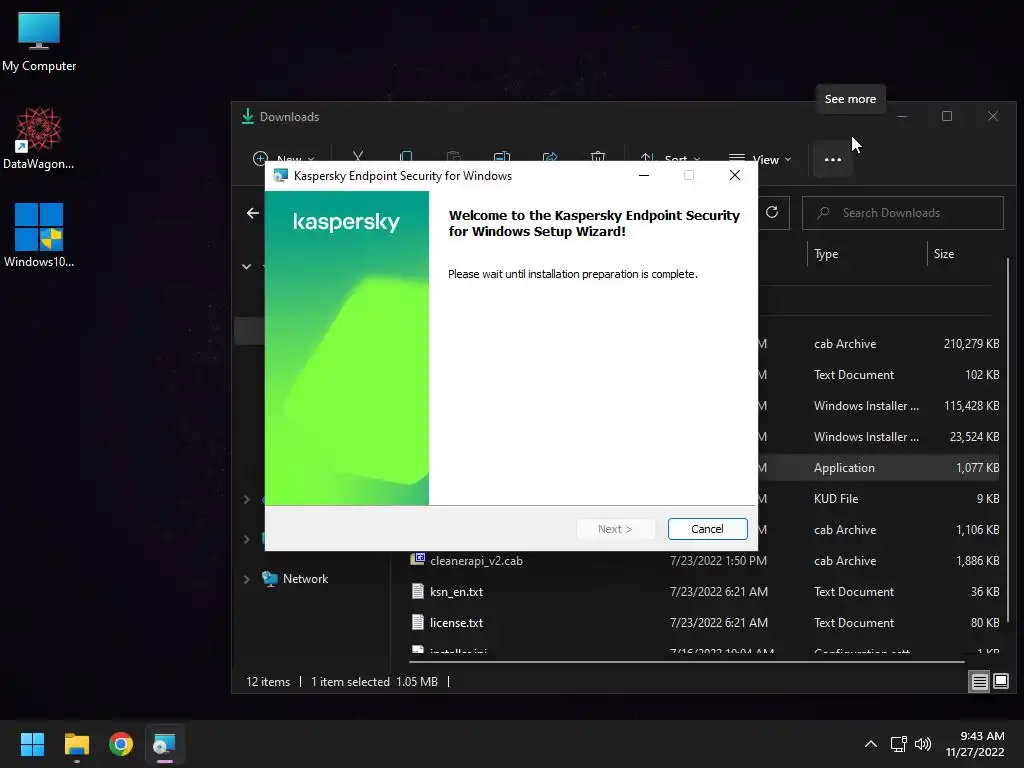This screenshot has width=1024, height=768.
Task: Select the 115,428 KB Windows Installer row
Action: (x=879, y=406)
